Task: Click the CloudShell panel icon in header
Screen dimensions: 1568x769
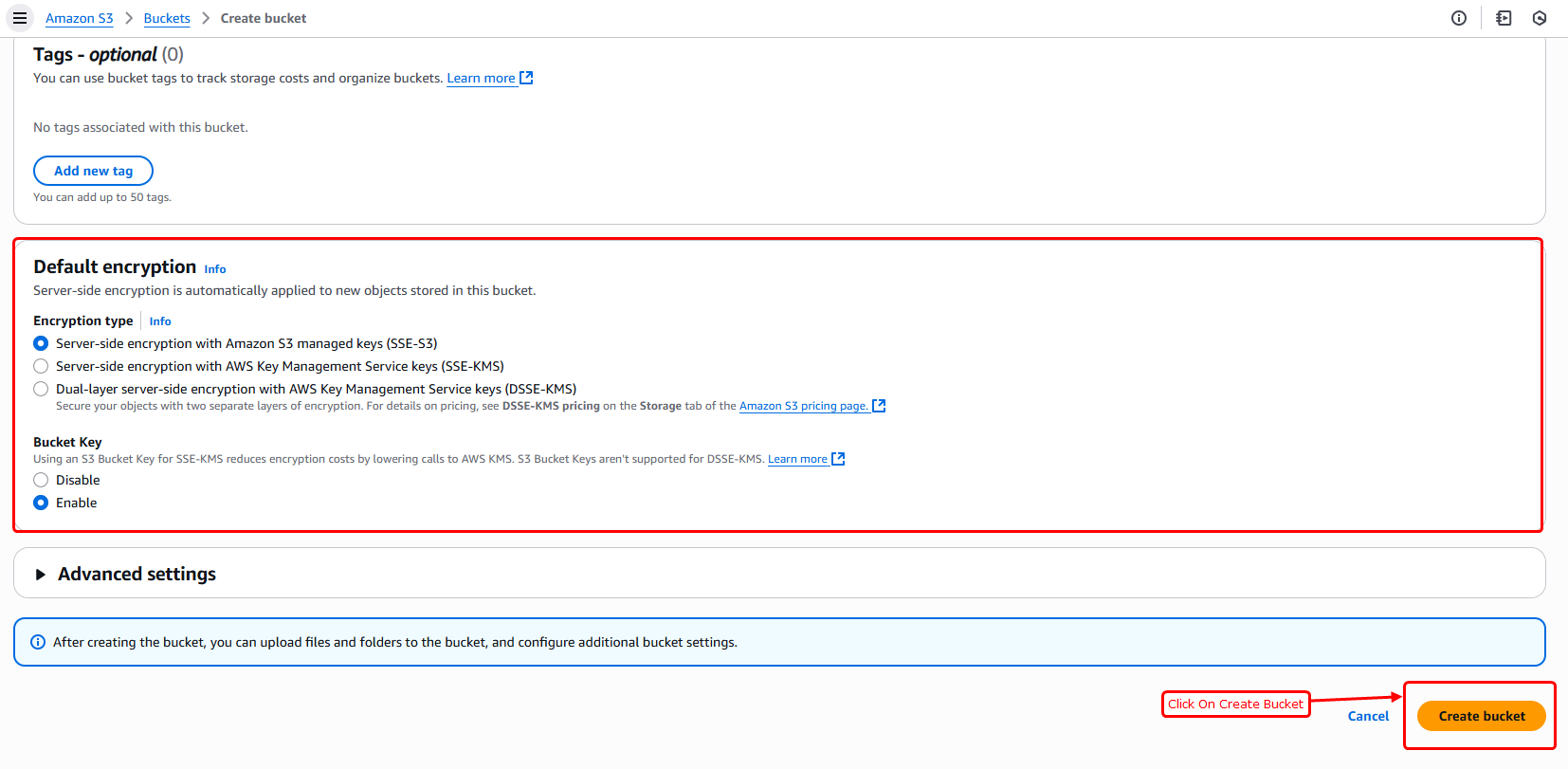Action: [1504, 18]
